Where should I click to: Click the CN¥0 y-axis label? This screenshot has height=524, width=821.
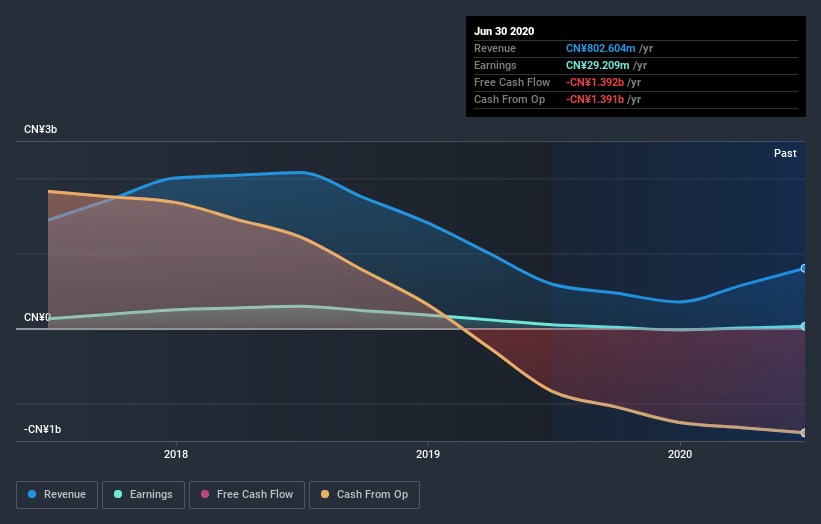point(37,317)
